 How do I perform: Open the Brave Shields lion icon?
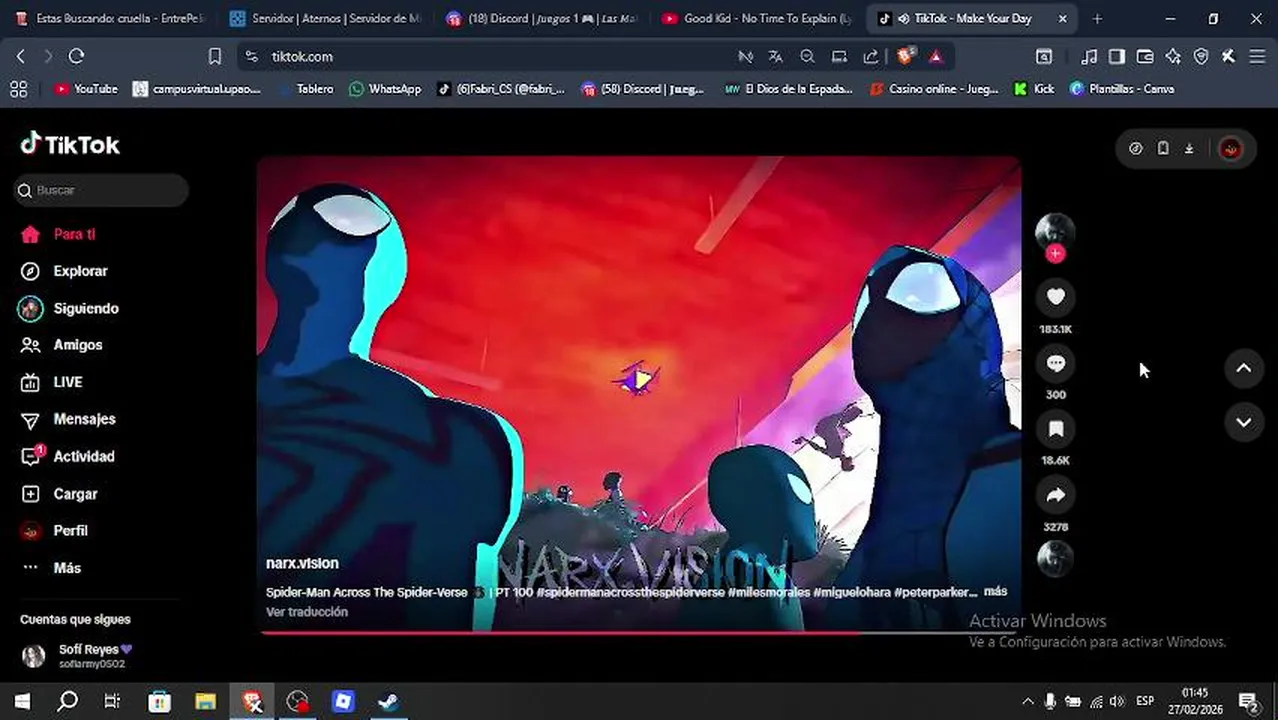(x=905, y=57)
